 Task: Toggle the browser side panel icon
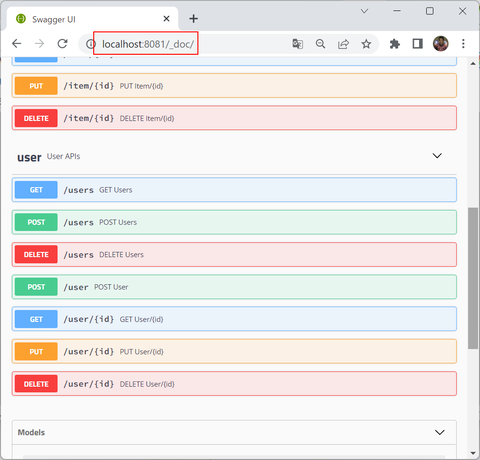pyautogui.click(x=417, y=44)
